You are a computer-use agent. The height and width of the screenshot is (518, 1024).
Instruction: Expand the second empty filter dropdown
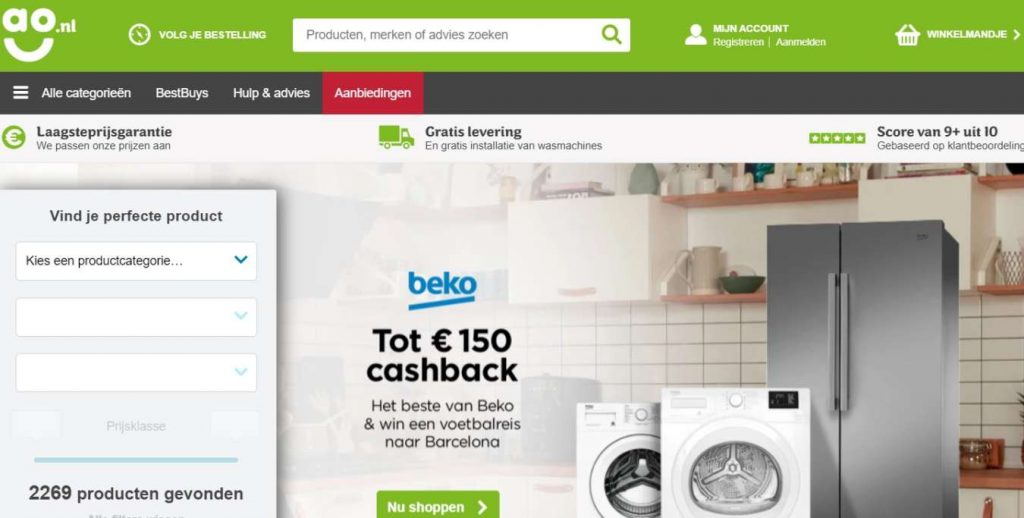click(136, 317)
